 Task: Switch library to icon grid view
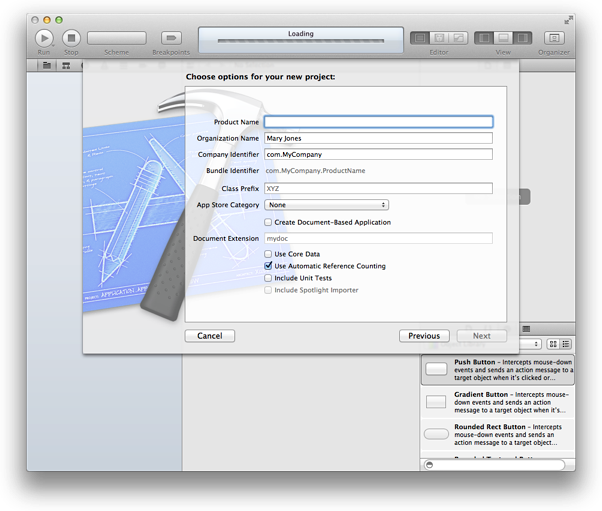(x=553, y=344)
